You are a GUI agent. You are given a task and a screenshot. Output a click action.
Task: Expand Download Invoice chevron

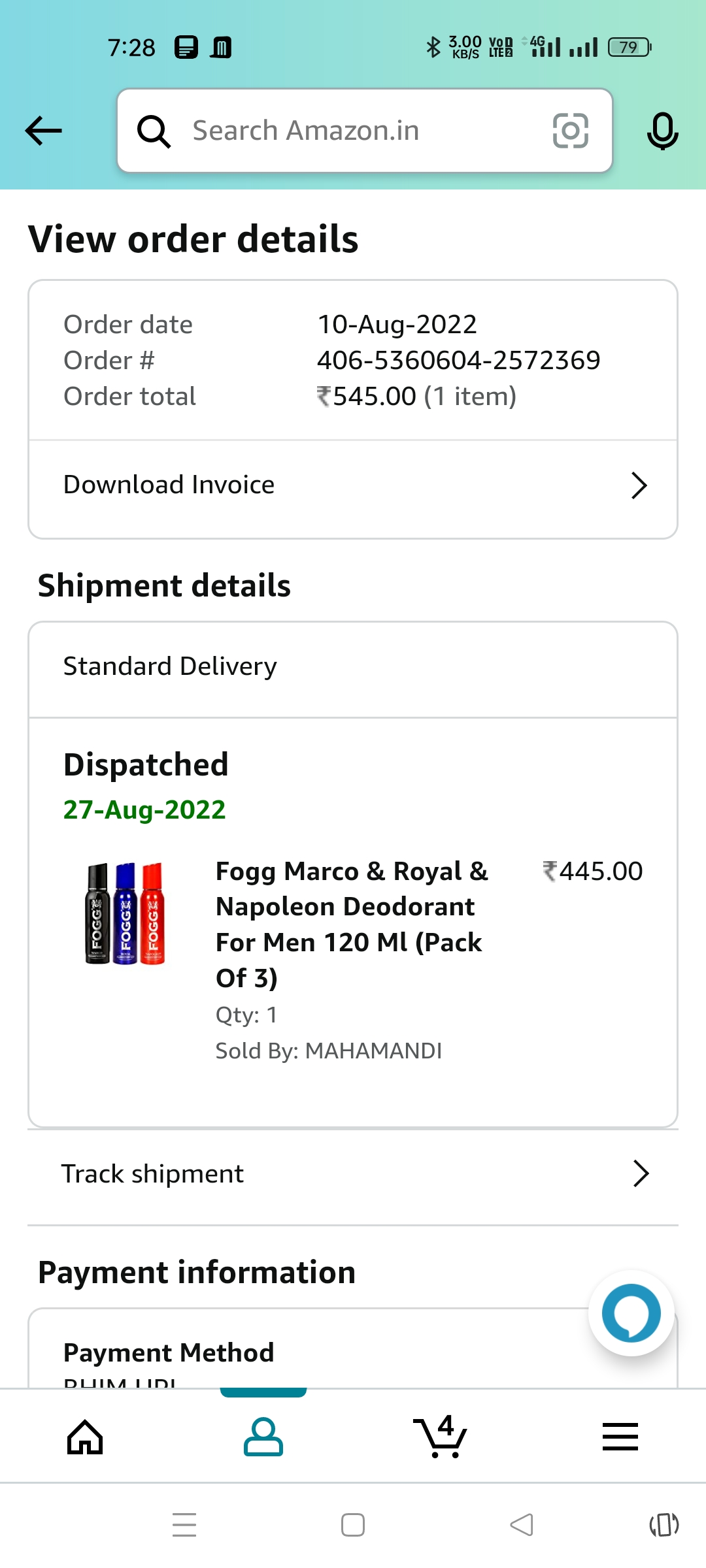coord(639,485)
